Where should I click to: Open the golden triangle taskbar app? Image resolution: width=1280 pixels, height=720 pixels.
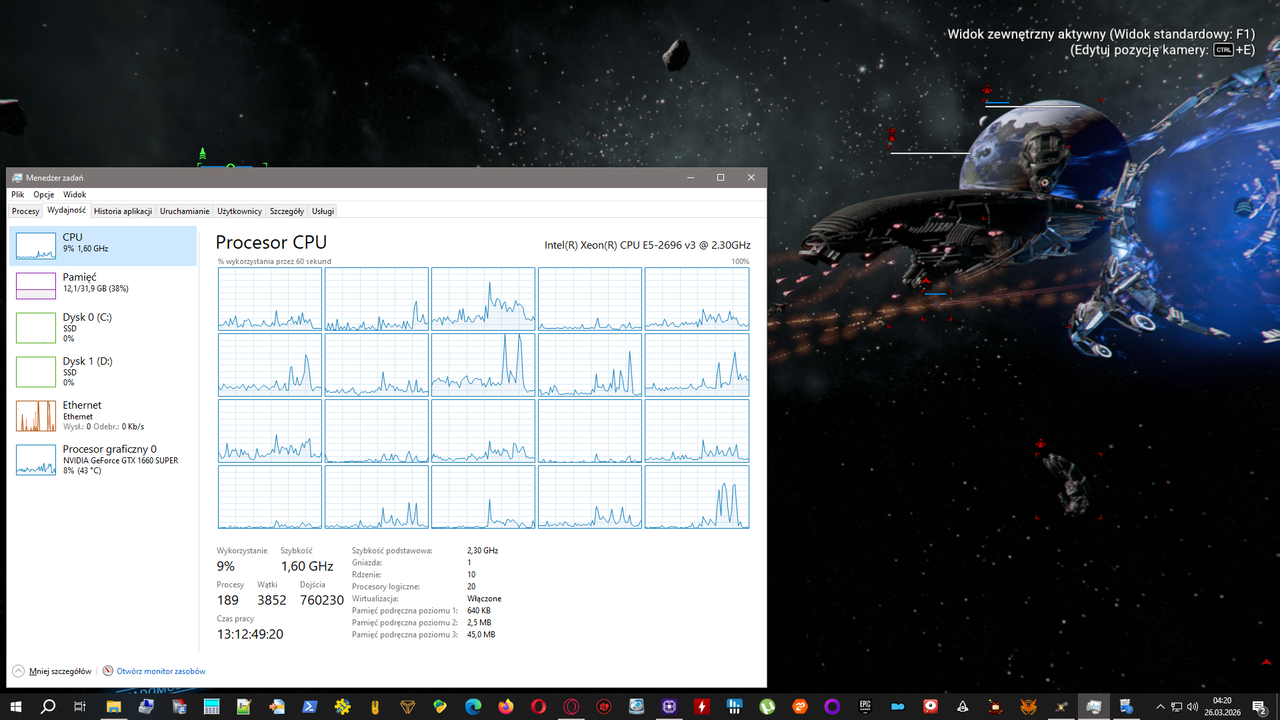pos(408,706)
